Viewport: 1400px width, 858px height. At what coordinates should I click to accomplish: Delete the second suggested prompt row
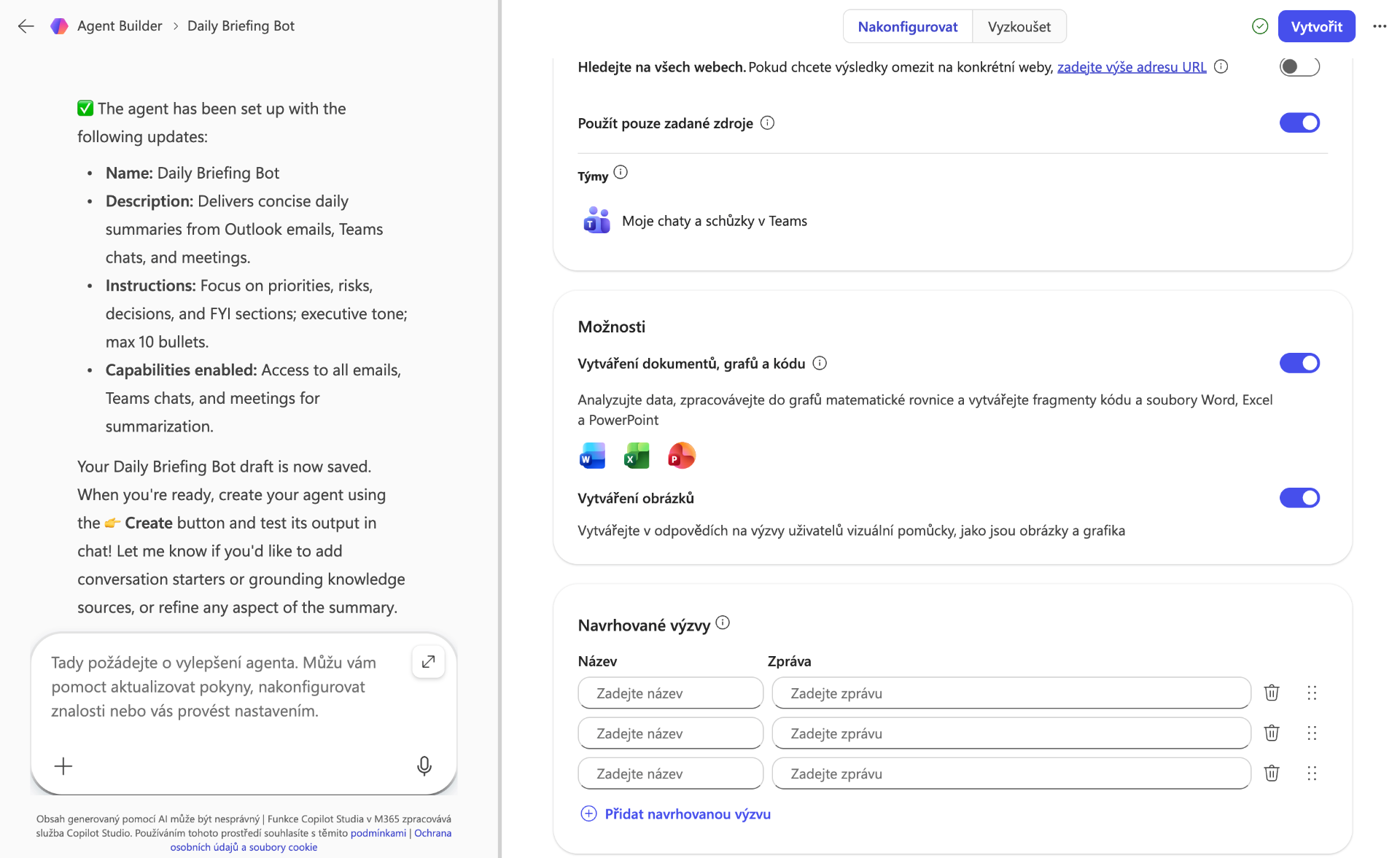pos(1272,733)
